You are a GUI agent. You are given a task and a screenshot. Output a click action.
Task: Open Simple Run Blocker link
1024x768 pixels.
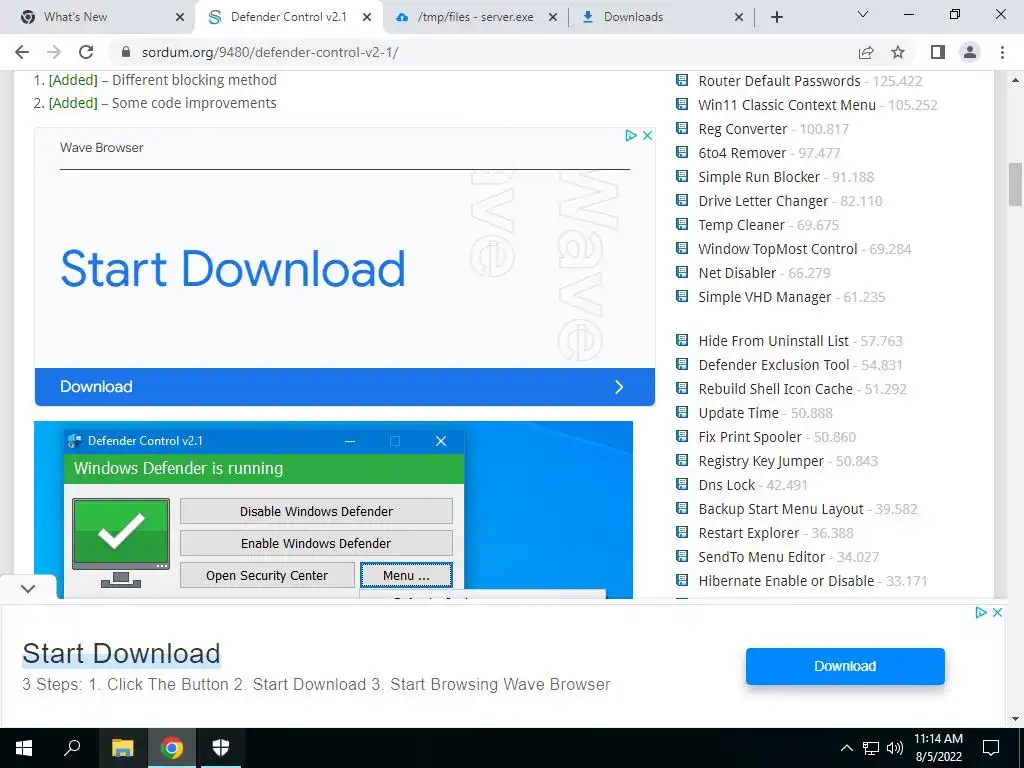pos(759,177)
